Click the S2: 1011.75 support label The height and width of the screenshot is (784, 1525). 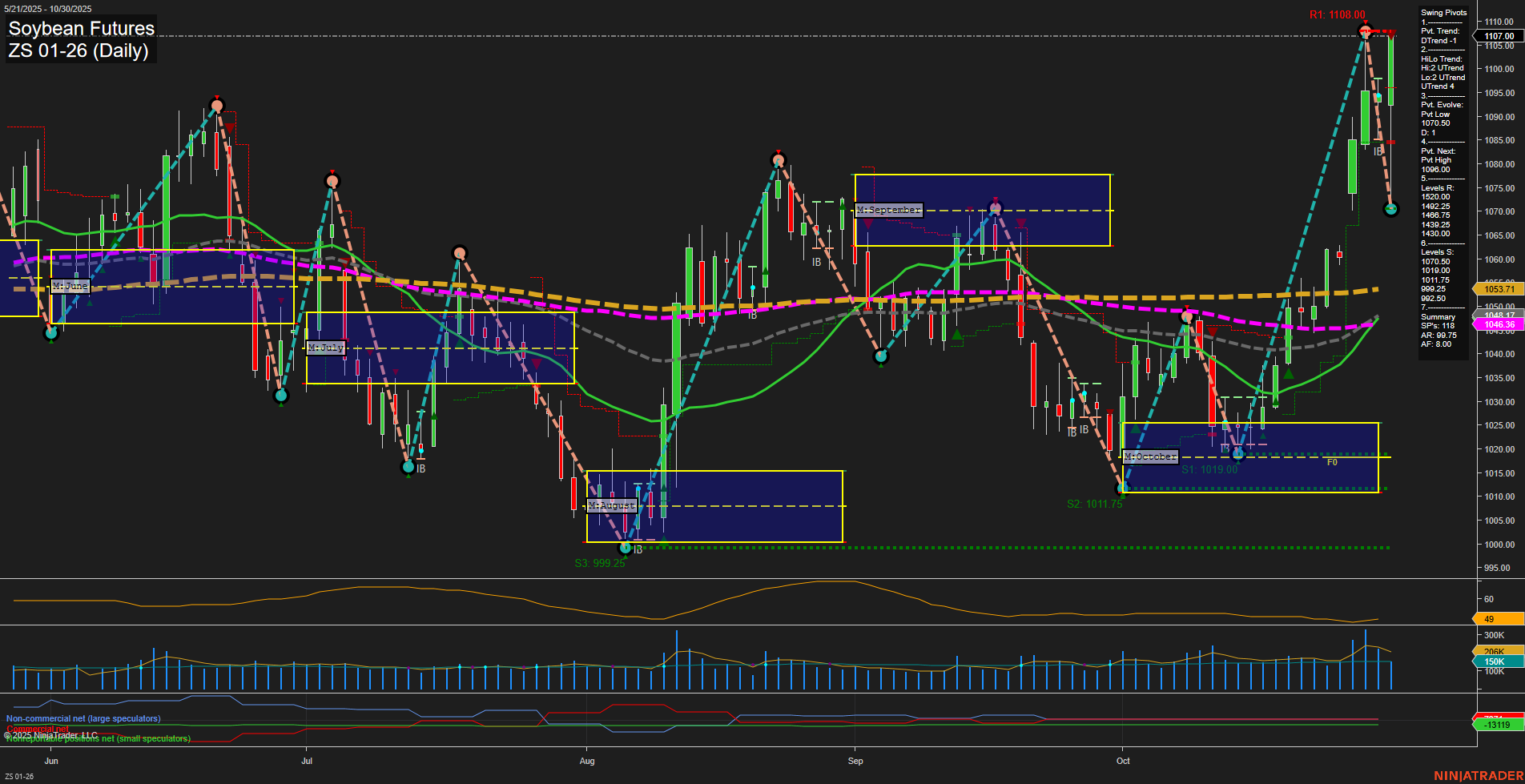click(x=1093, y=504)
